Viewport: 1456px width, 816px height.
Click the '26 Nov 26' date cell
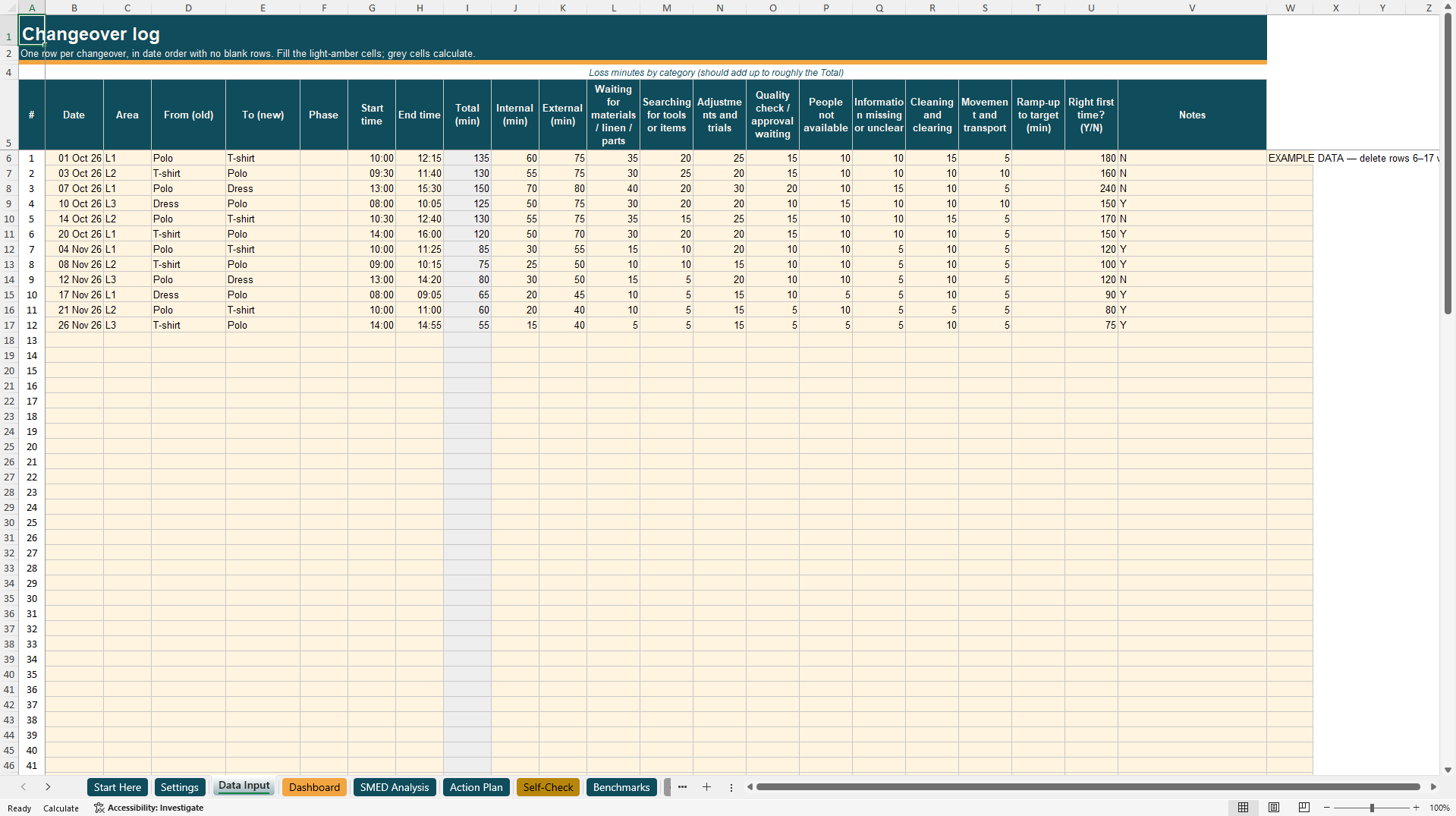coord(74,325)
